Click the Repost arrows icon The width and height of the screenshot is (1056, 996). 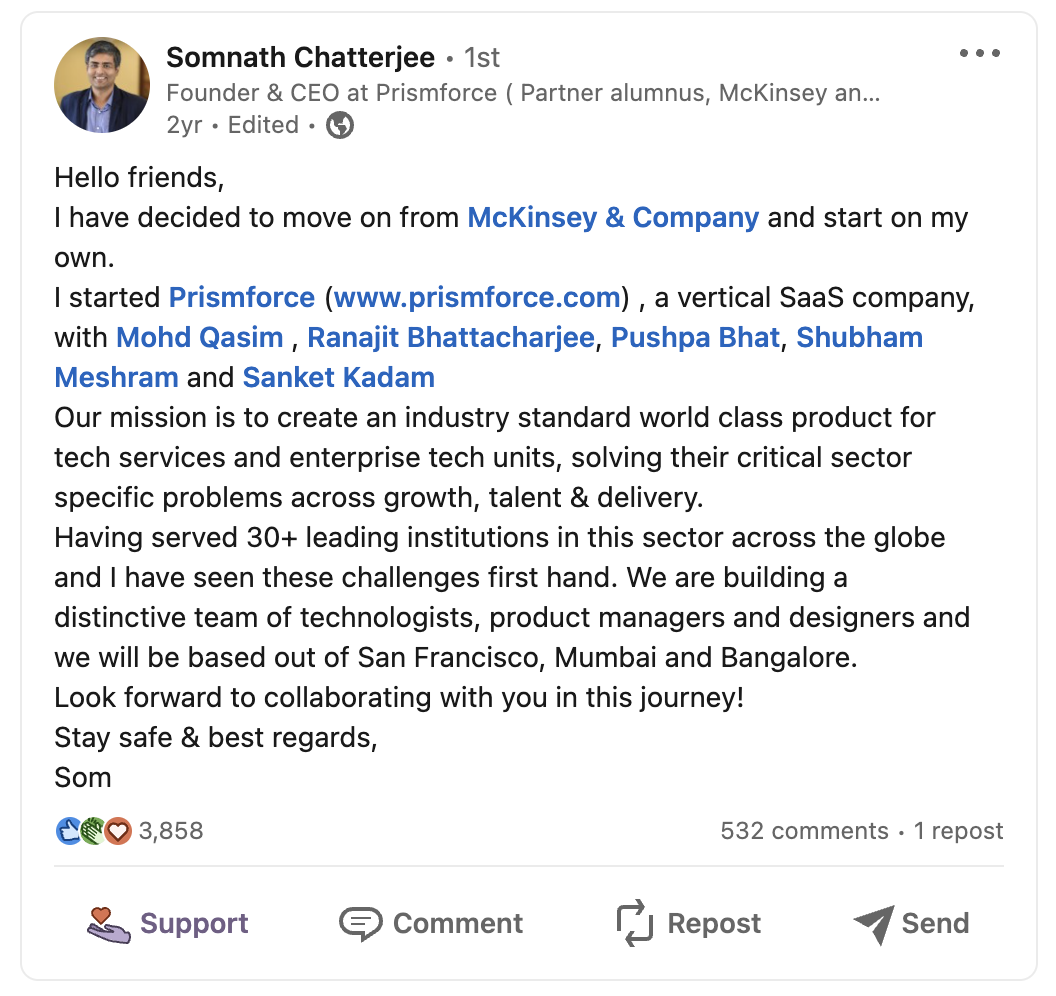[x=636, y=922]
